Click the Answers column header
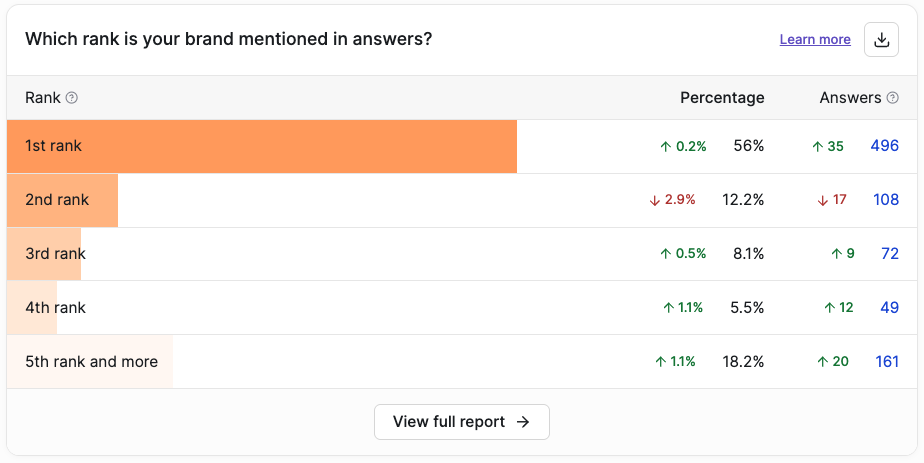This screenshot has height=463, width=924. tap(850, 98)
